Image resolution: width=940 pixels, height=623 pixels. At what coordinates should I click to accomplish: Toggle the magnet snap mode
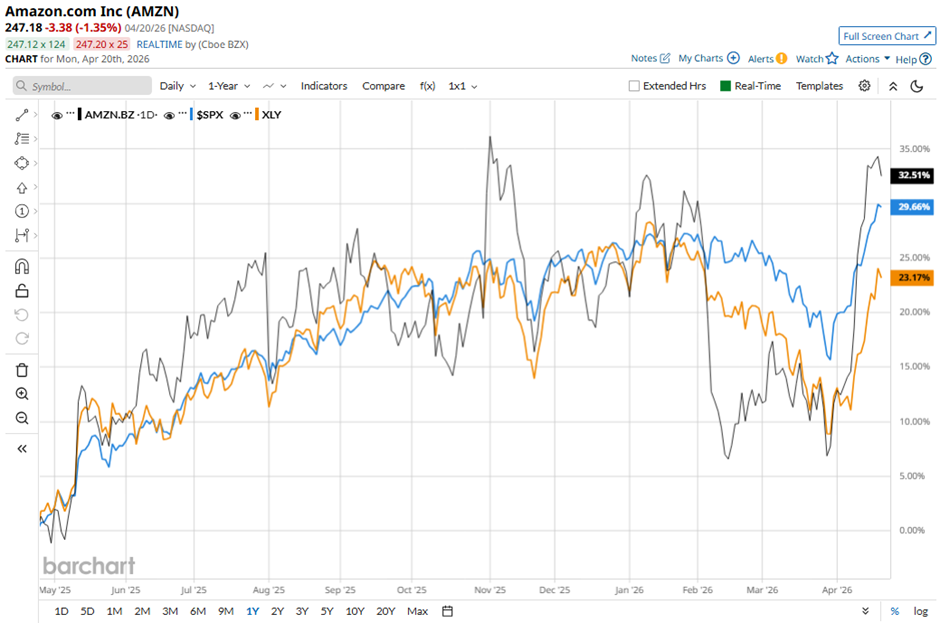point(22,266)
